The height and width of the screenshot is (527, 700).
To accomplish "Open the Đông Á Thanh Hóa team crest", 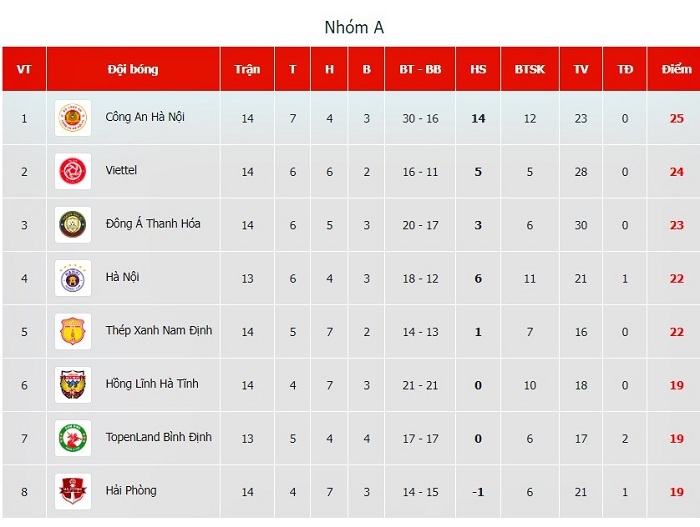I will (x=73, y=225).
